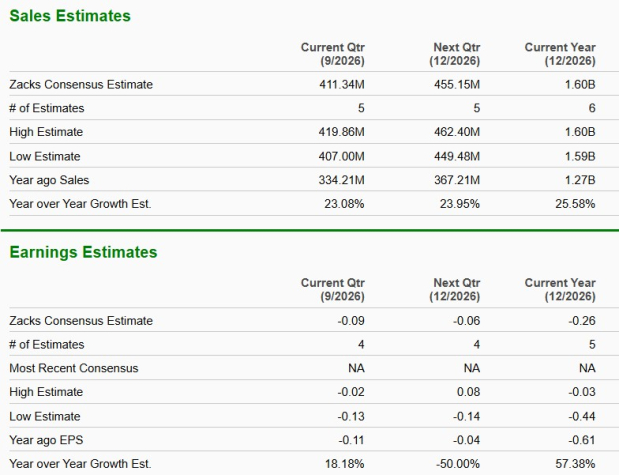
Task: Click the -0.03 high EPS estimate
Action: pos(582,392)
